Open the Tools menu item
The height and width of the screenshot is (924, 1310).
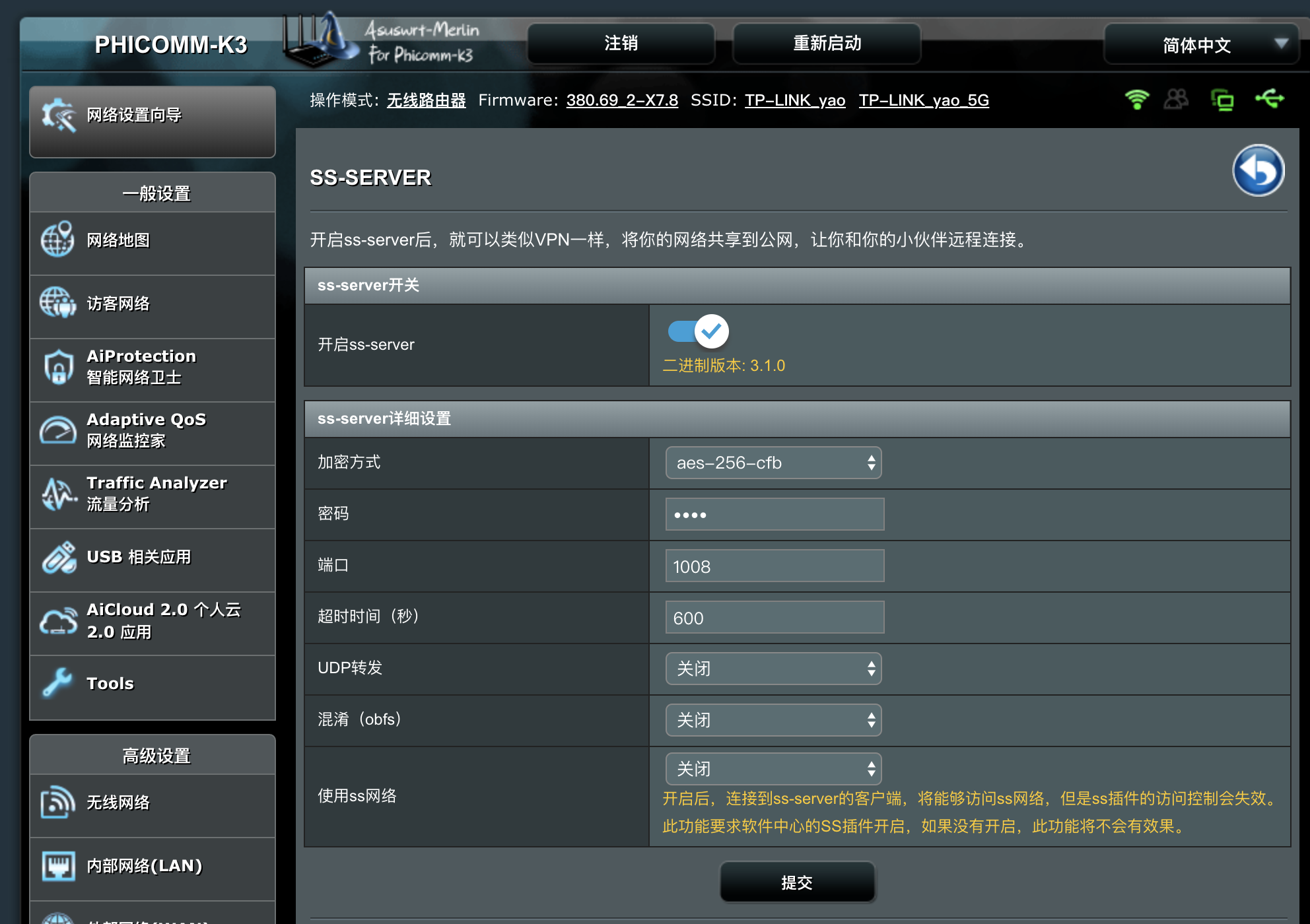153,687
